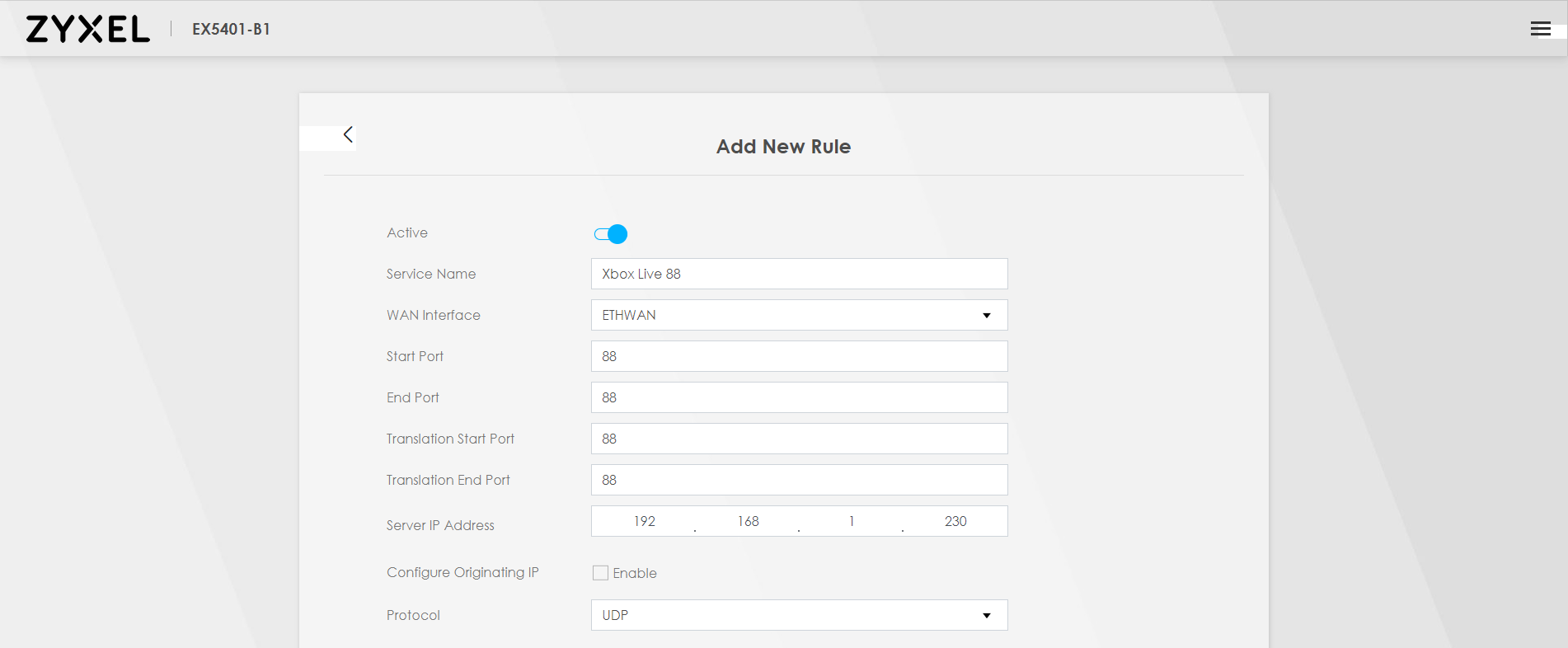Edit the last IP octet 230

point(955,521)
